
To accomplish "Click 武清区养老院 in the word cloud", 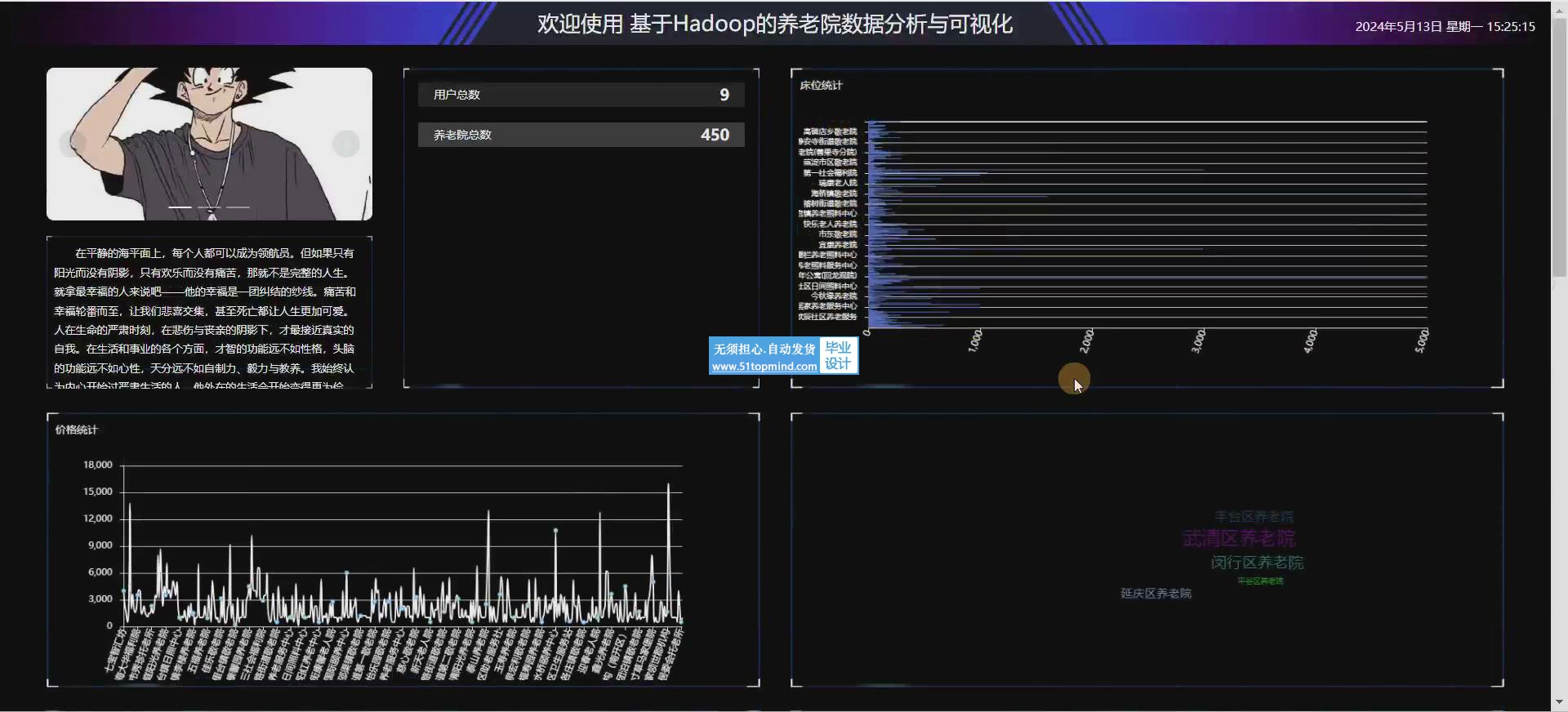I will click(x=1239, y=539).
